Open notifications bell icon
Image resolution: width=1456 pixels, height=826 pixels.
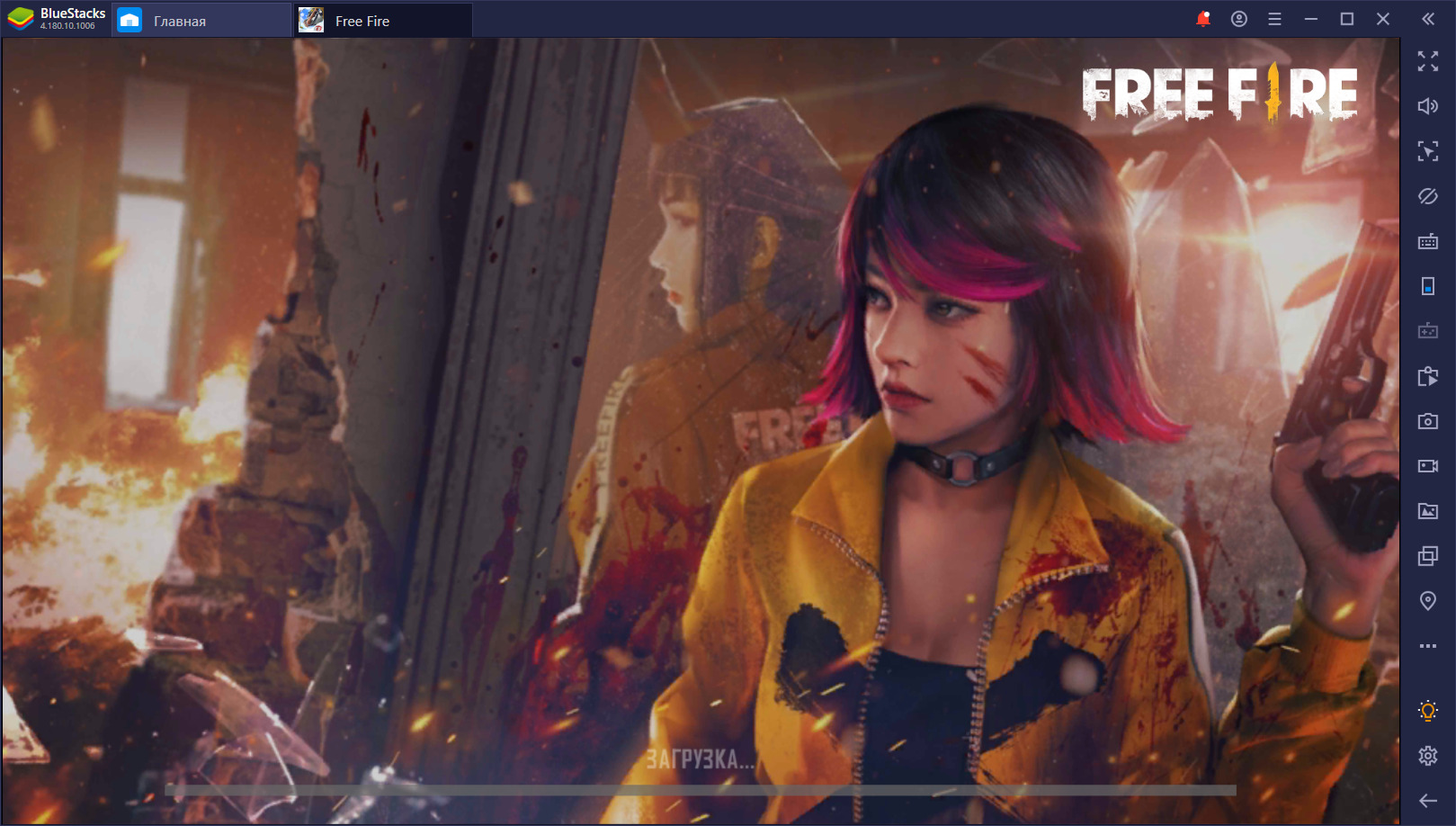1203,19
